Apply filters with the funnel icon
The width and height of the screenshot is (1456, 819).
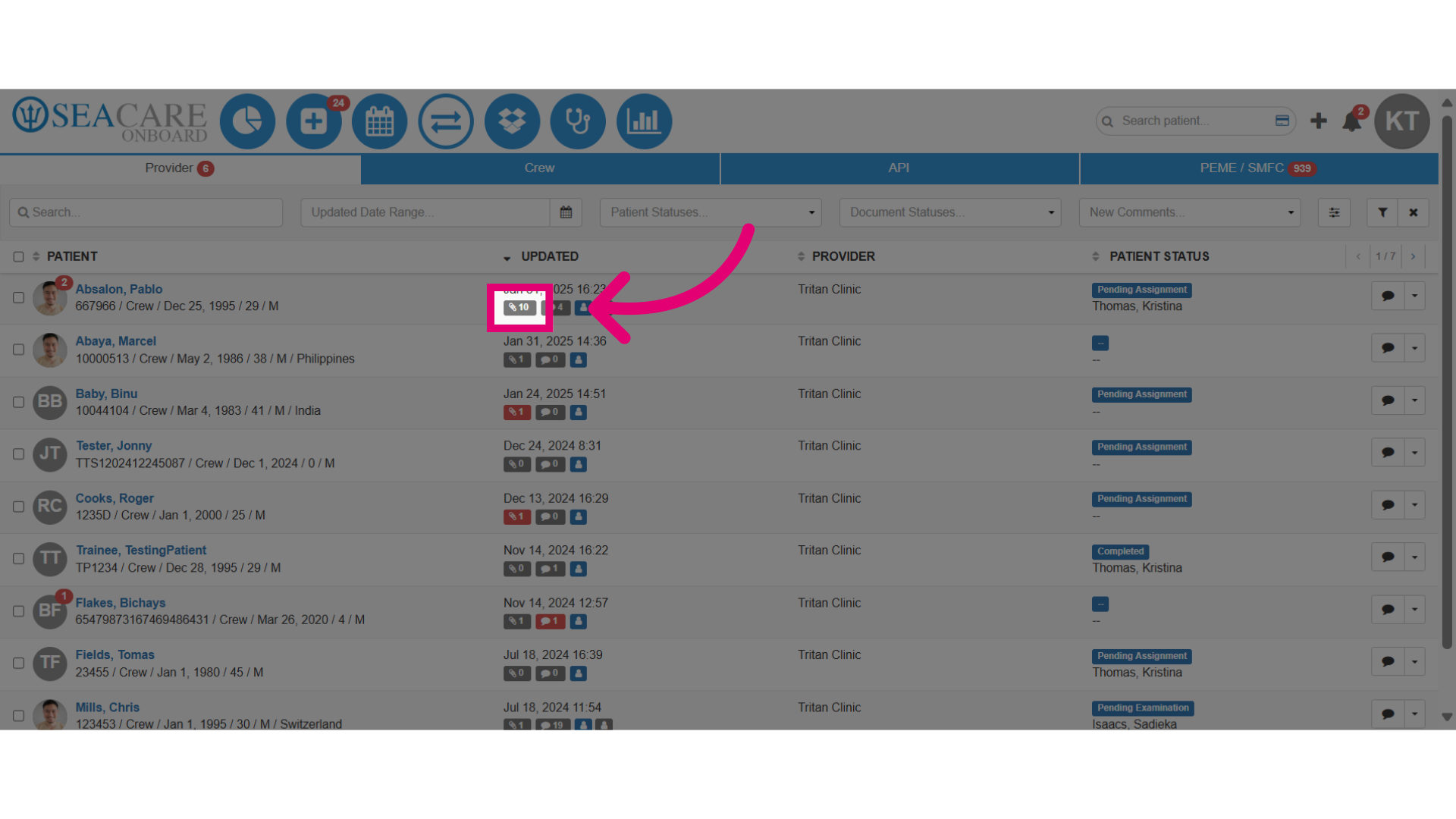(1382, 212)
